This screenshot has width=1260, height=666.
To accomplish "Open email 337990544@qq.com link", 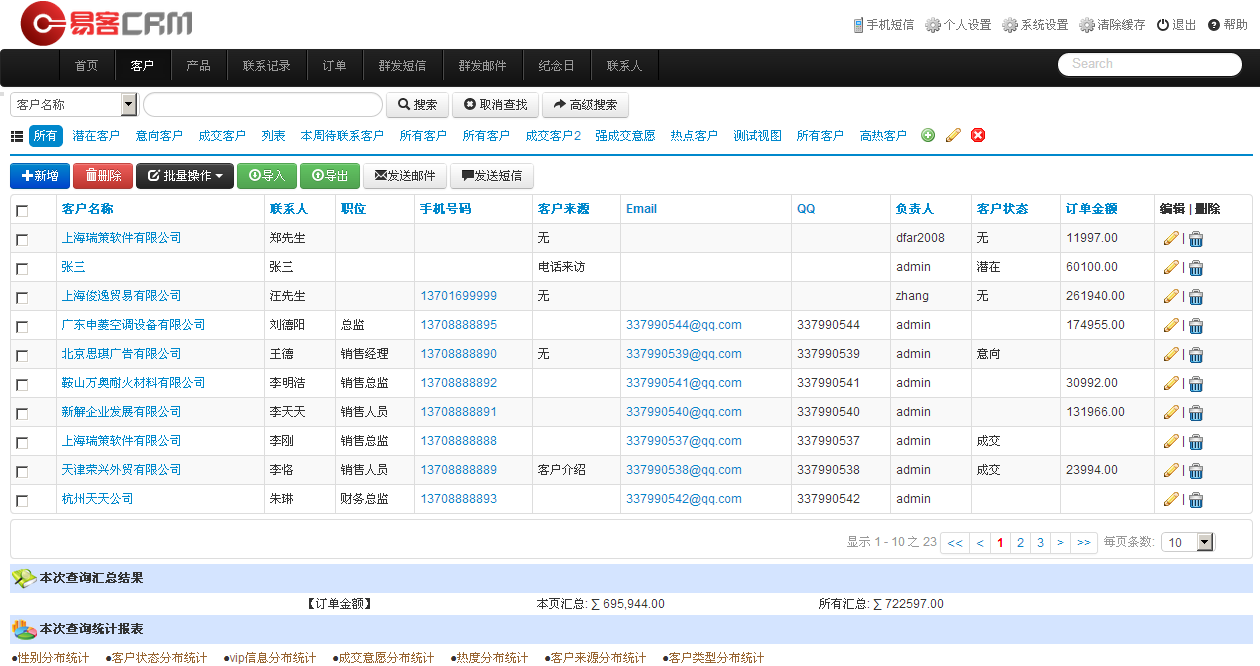I will (684, 325).
